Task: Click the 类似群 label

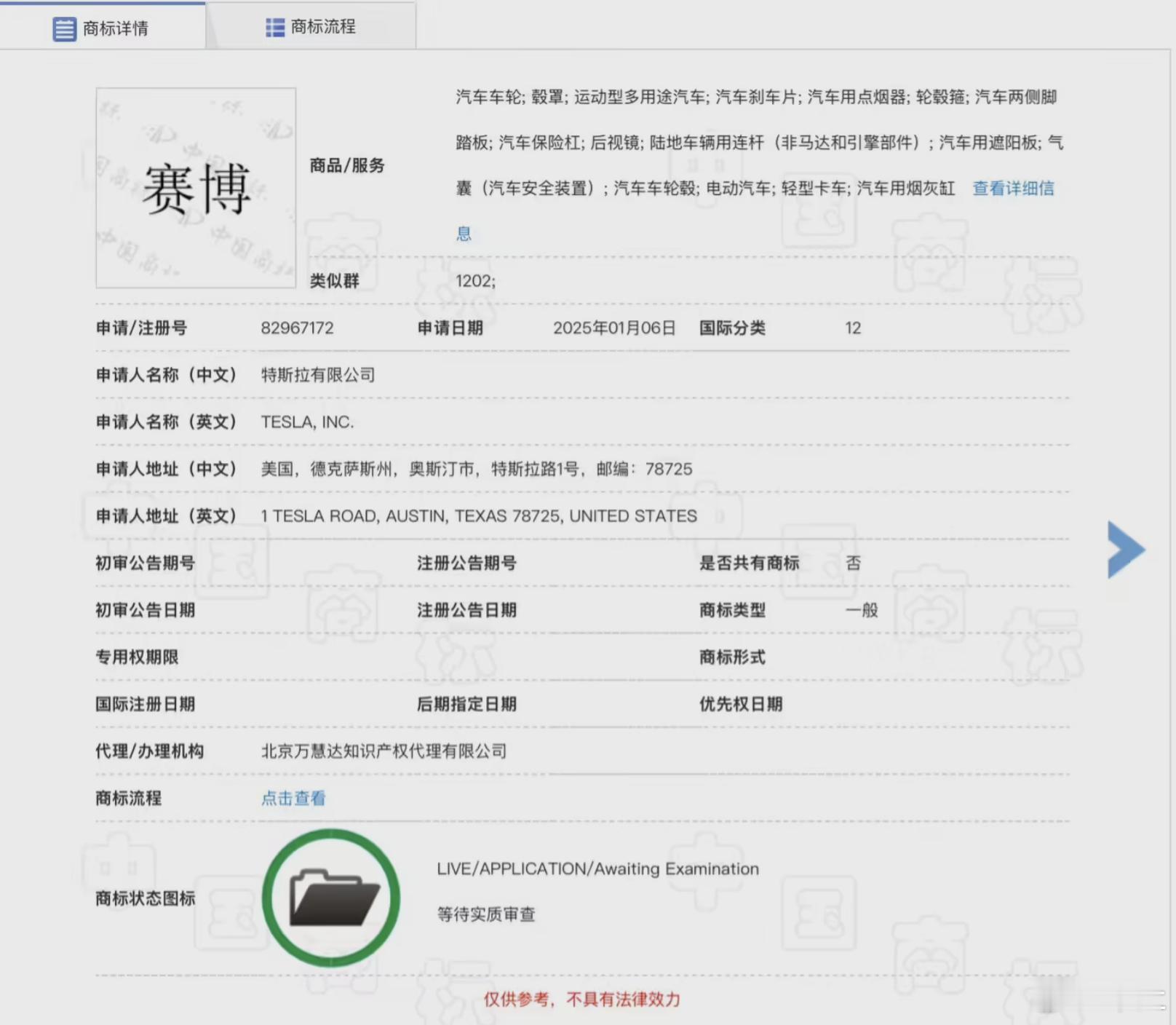Action: click(334, 281)
